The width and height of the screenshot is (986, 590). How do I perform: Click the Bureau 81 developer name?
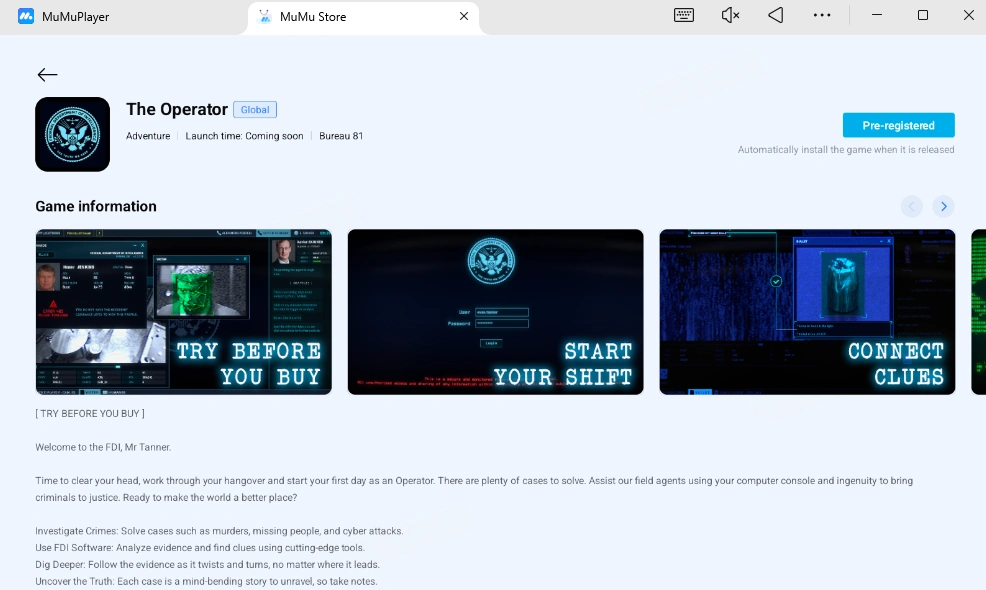tap(341, 136)
